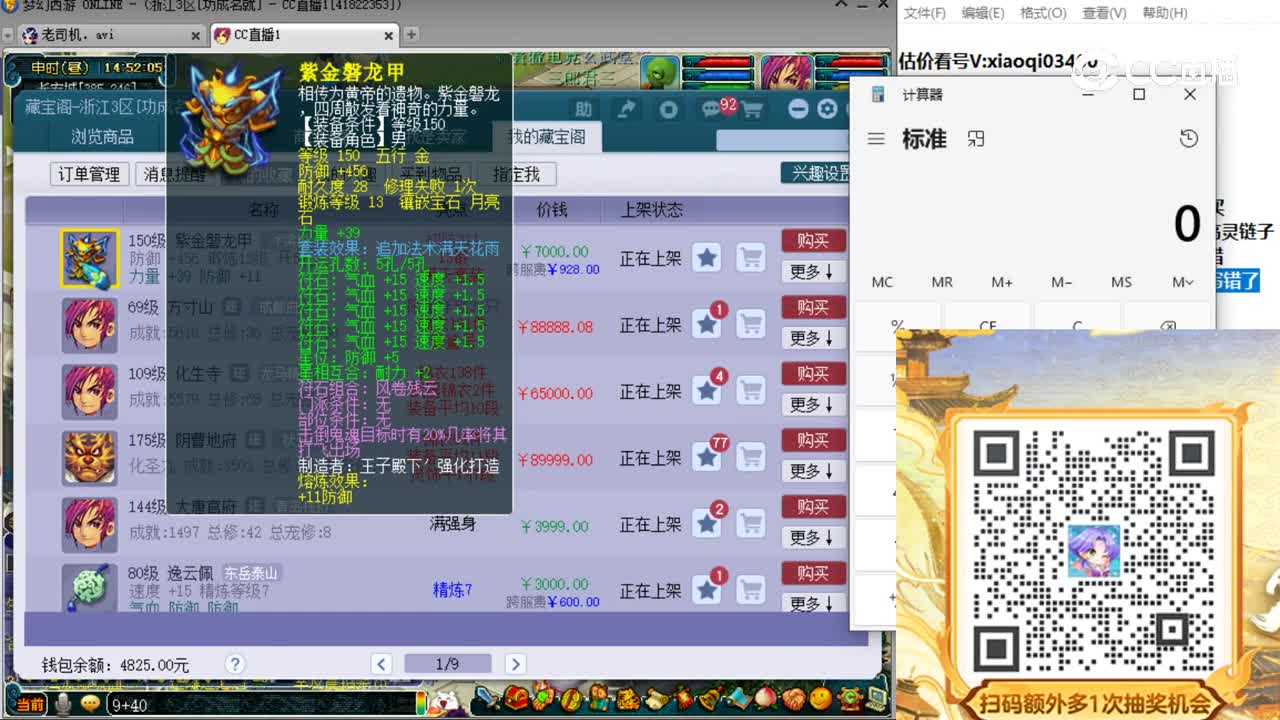Screen dimensions: 1280x720
Task: Open the gear settings icon in header
Action: (x=827, y=110)
